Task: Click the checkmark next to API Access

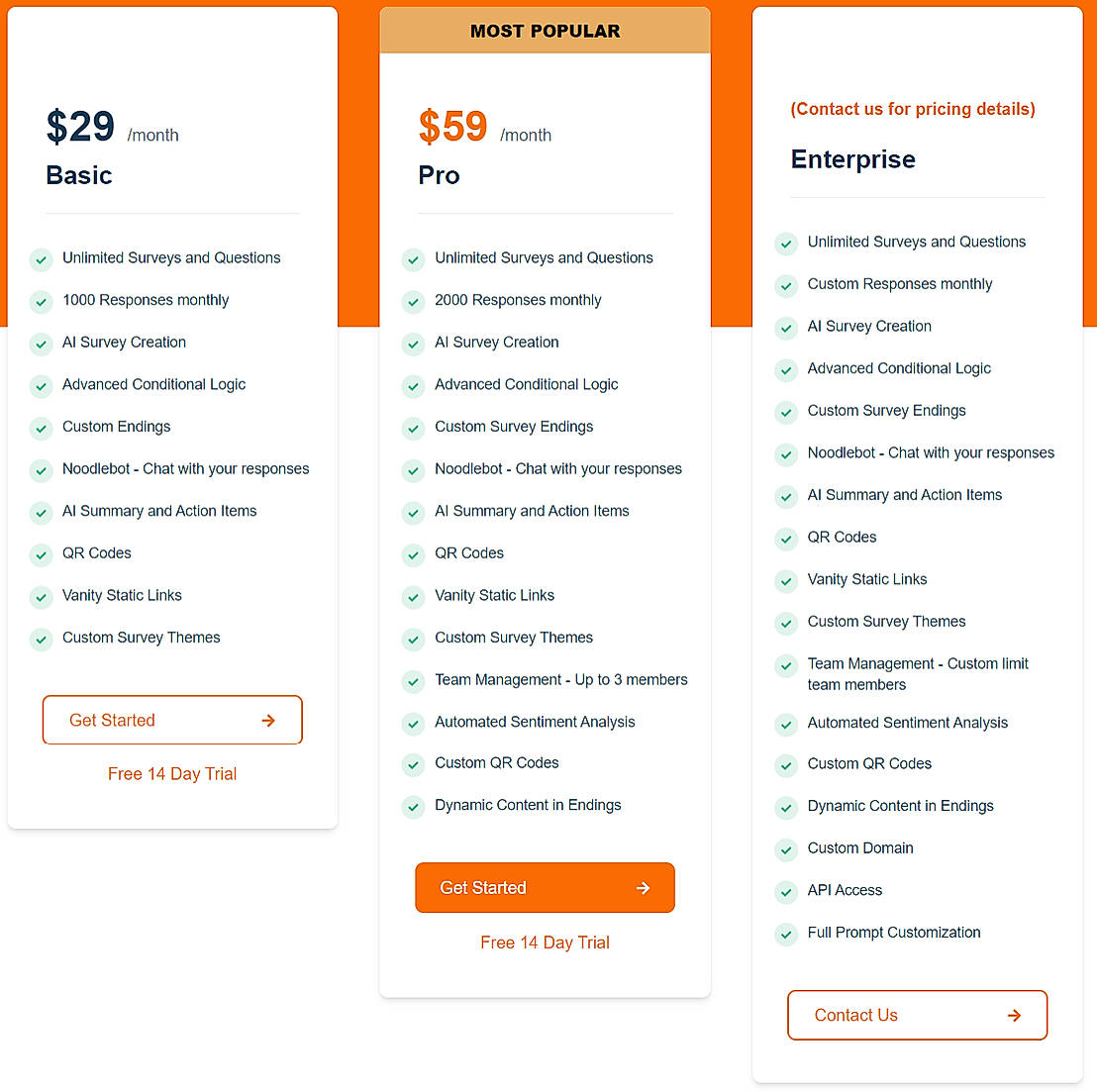Action: pyautogui.click(x=786, y=892)
